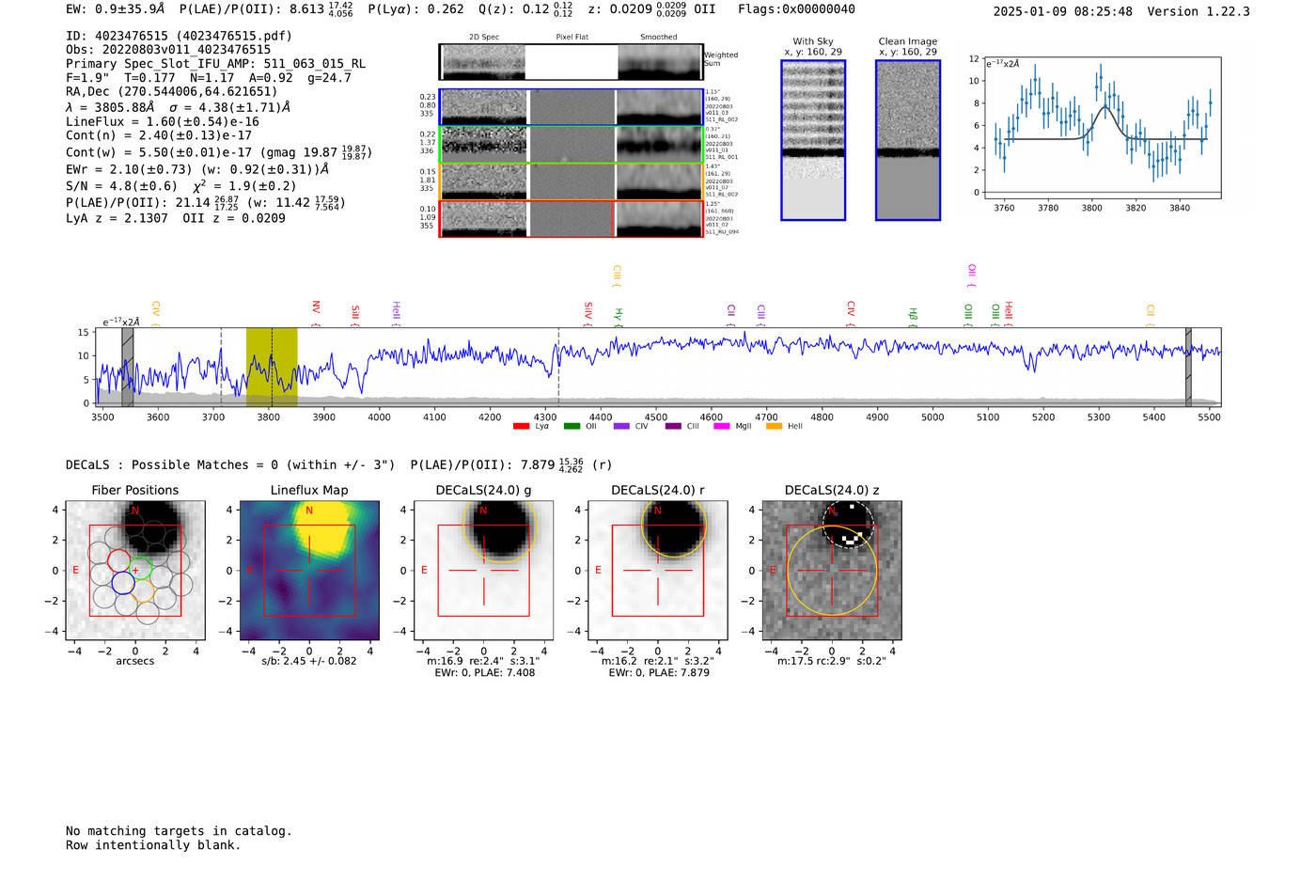Open the emission line Gaussian fit plot
The width and height of the screenshot is (1316, 896).
(x=1102, y=128)
